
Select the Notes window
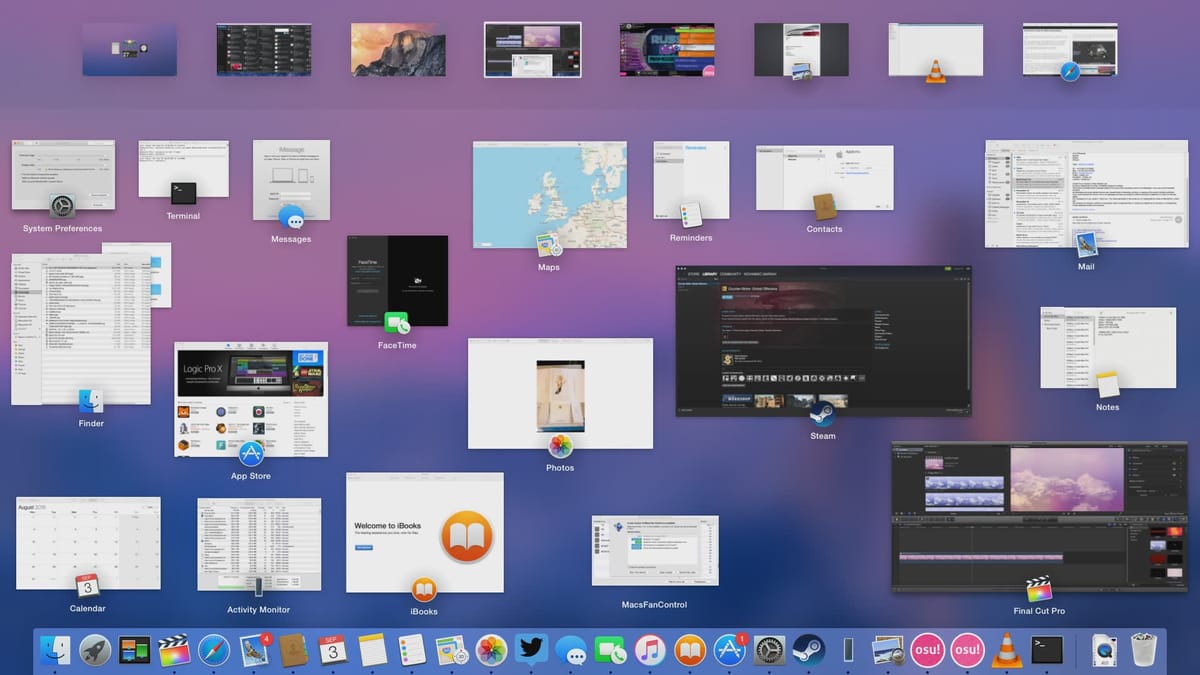tap(1107, 347)
